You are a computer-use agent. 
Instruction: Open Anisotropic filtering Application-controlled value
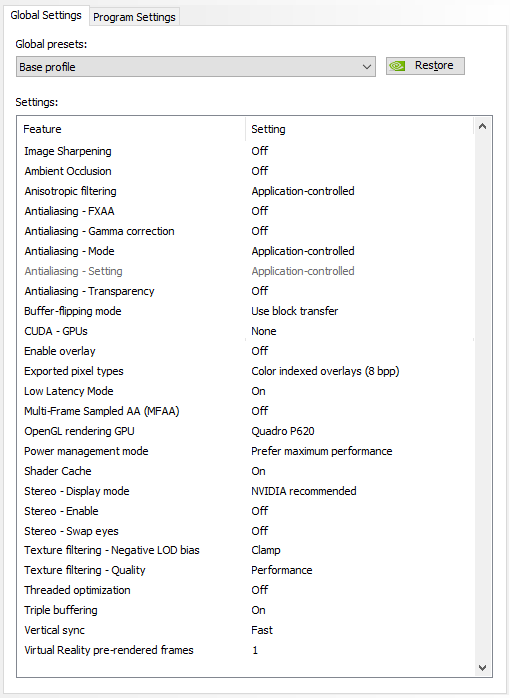click(303, 191)
